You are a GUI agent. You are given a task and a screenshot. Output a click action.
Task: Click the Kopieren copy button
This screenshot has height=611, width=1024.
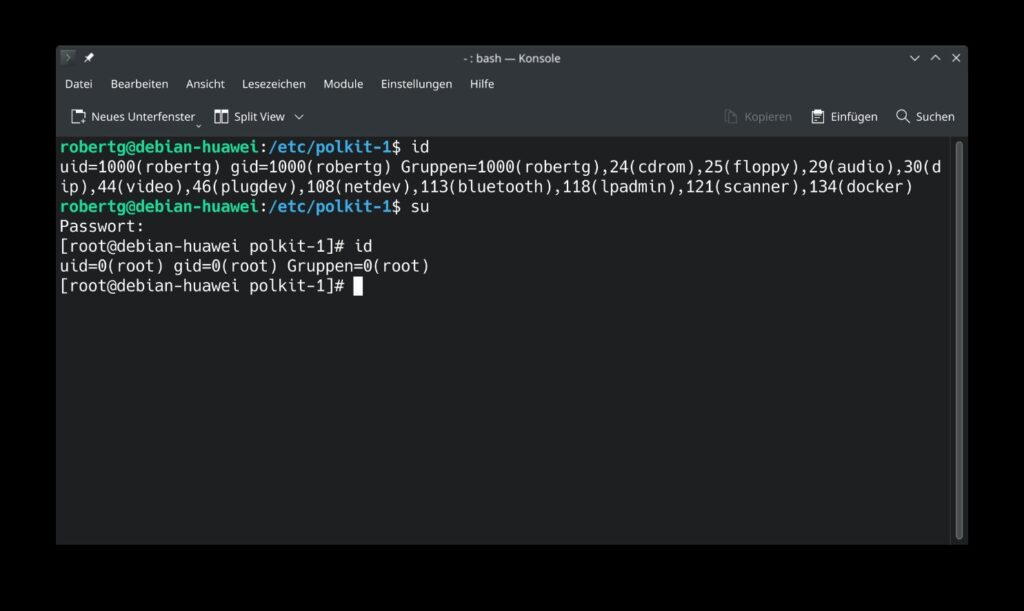pyautogui.click(x=758, y=116)
